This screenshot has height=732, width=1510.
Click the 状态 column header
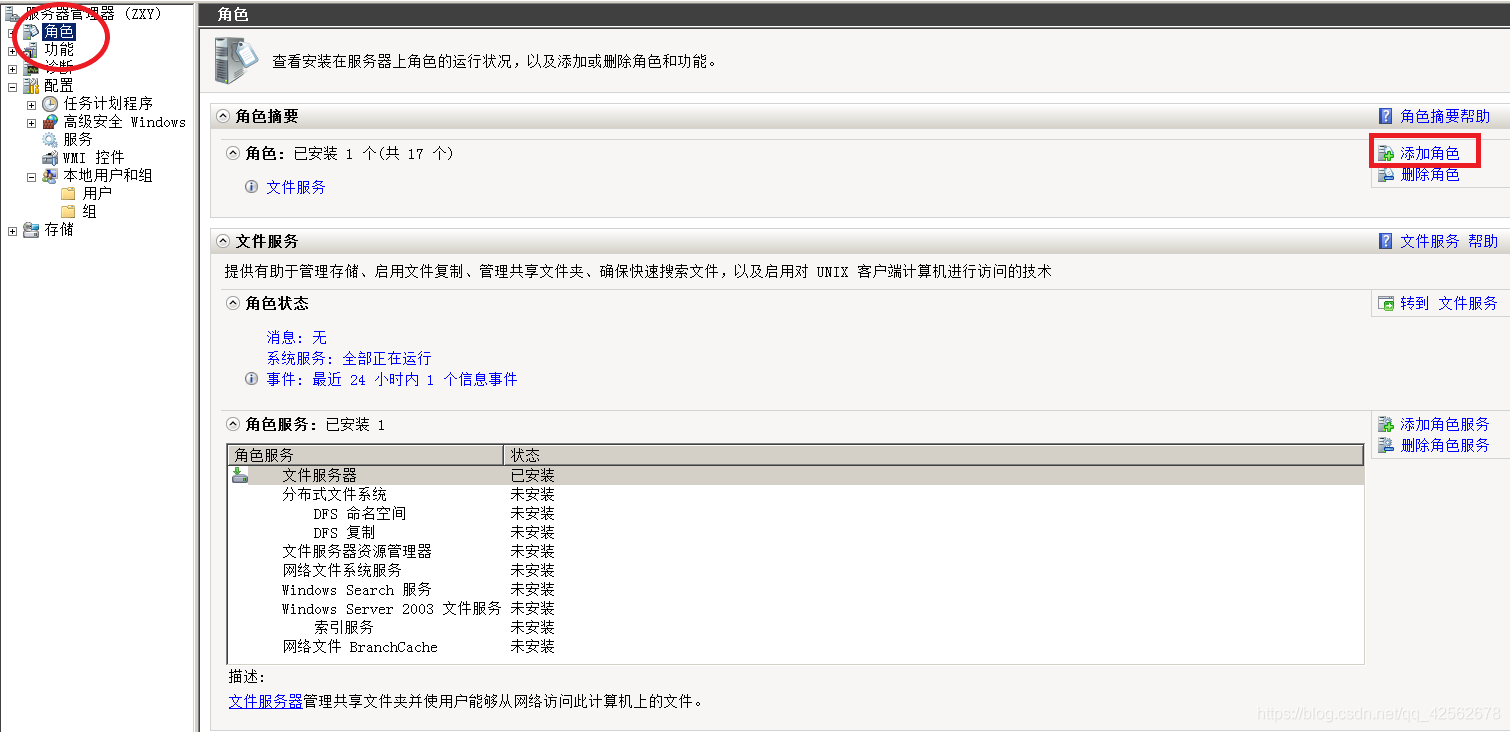tap(933, 455)
